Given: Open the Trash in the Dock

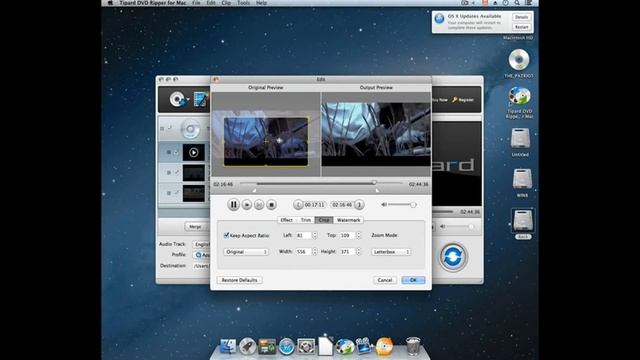Looking at the screenshot, I should pyautogui.click(x=413, y=346).
